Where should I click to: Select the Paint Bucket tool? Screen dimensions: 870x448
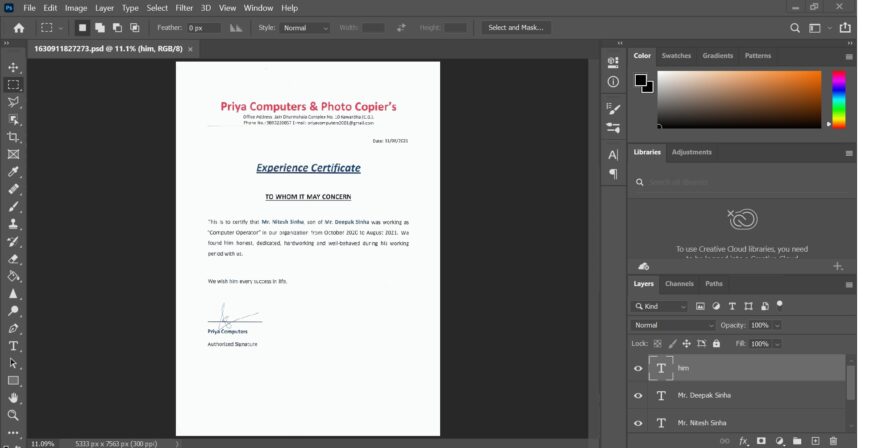[13, 276]
